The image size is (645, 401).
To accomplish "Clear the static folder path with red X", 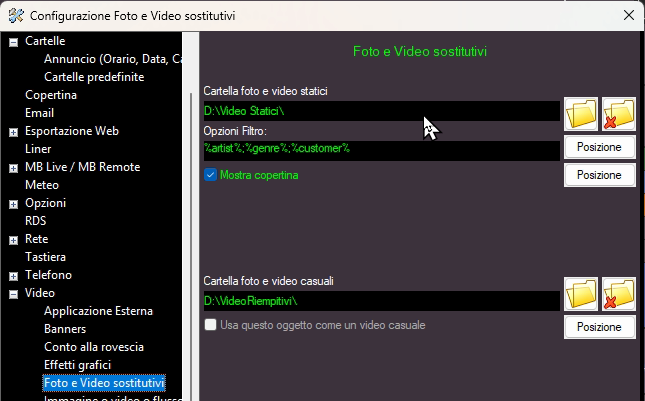I will click(619, 113).
